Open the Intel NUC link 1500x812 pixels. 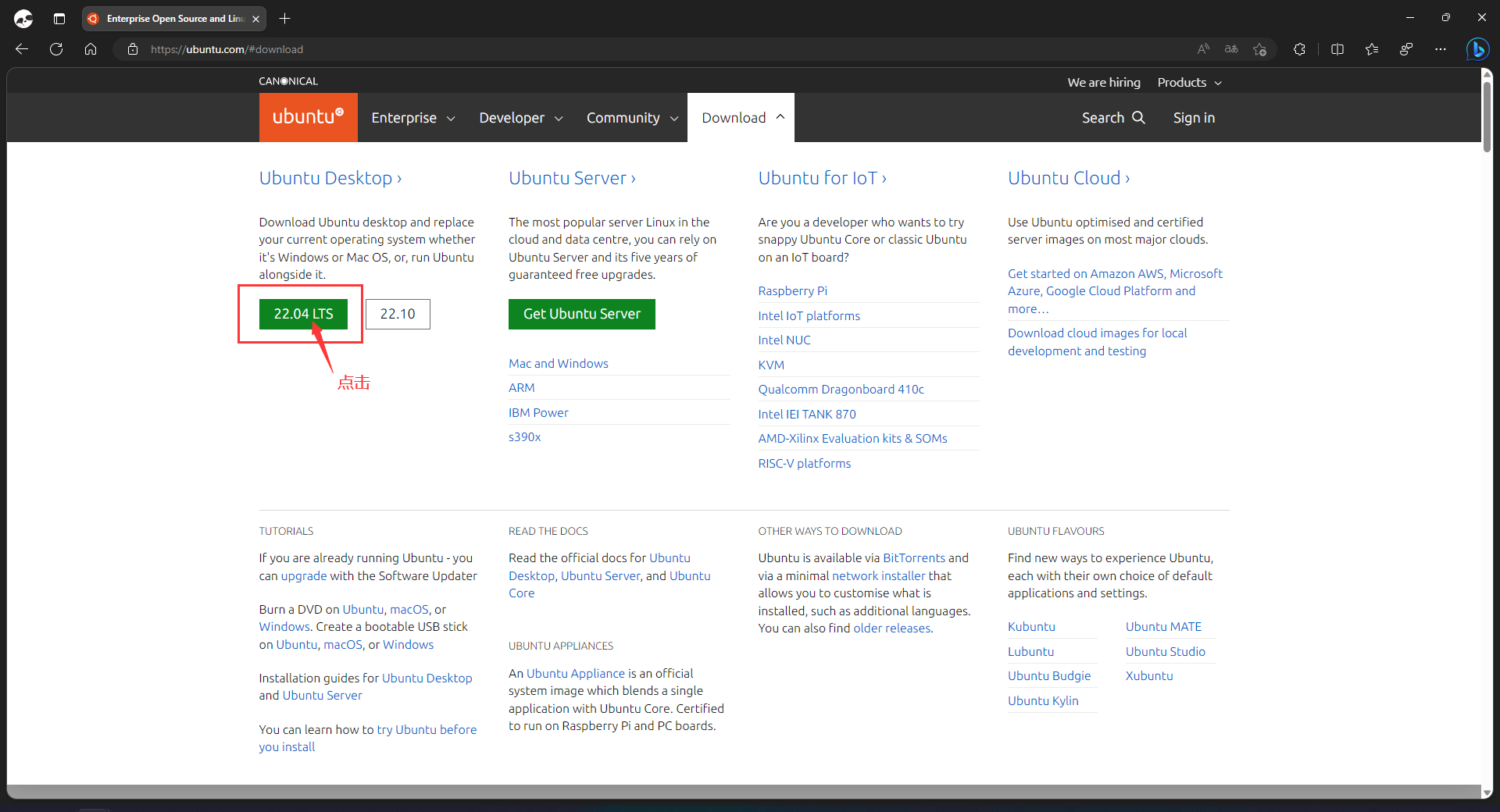[x=784, y=340]
